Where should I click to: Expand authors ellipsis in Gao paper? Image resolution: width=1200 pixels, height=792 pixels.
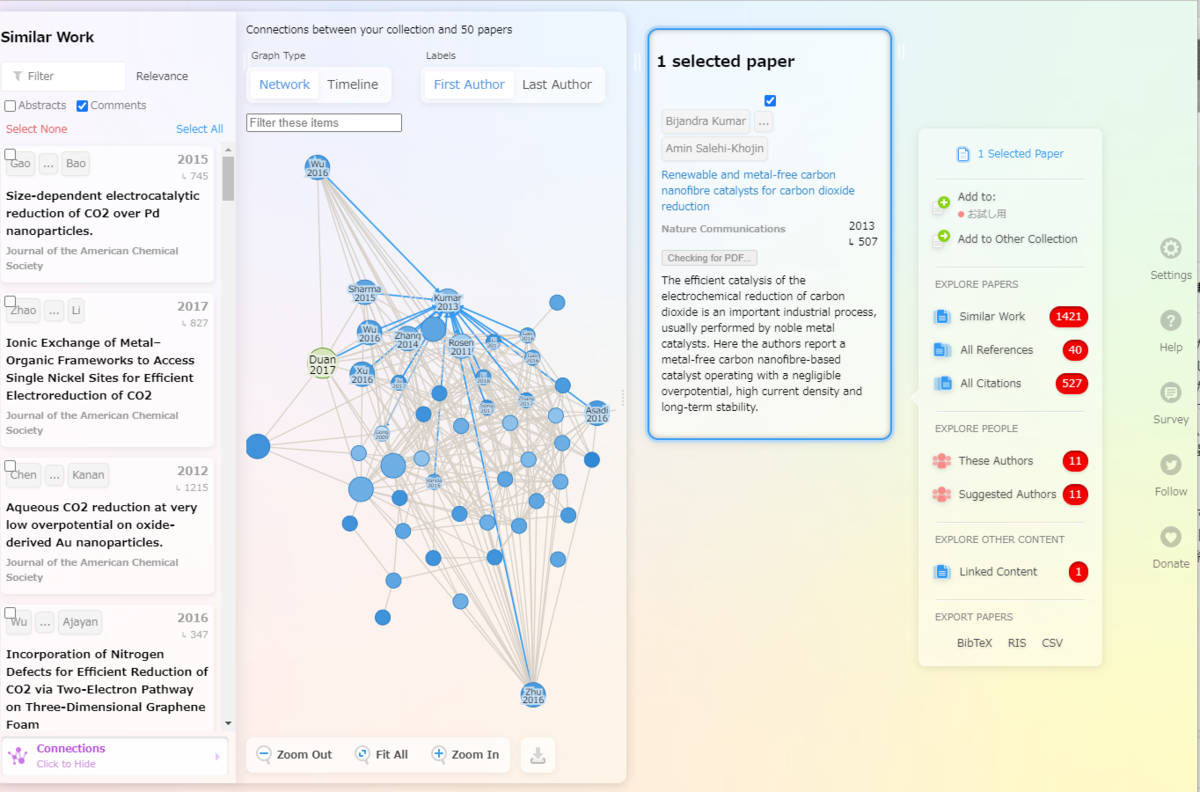coord(49,163)
